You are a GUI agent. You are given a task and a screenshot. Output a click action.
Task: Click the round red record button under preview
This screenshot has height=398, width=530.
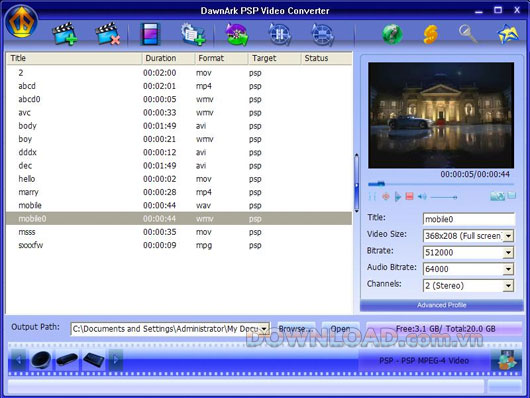click(x=386, y=196)
